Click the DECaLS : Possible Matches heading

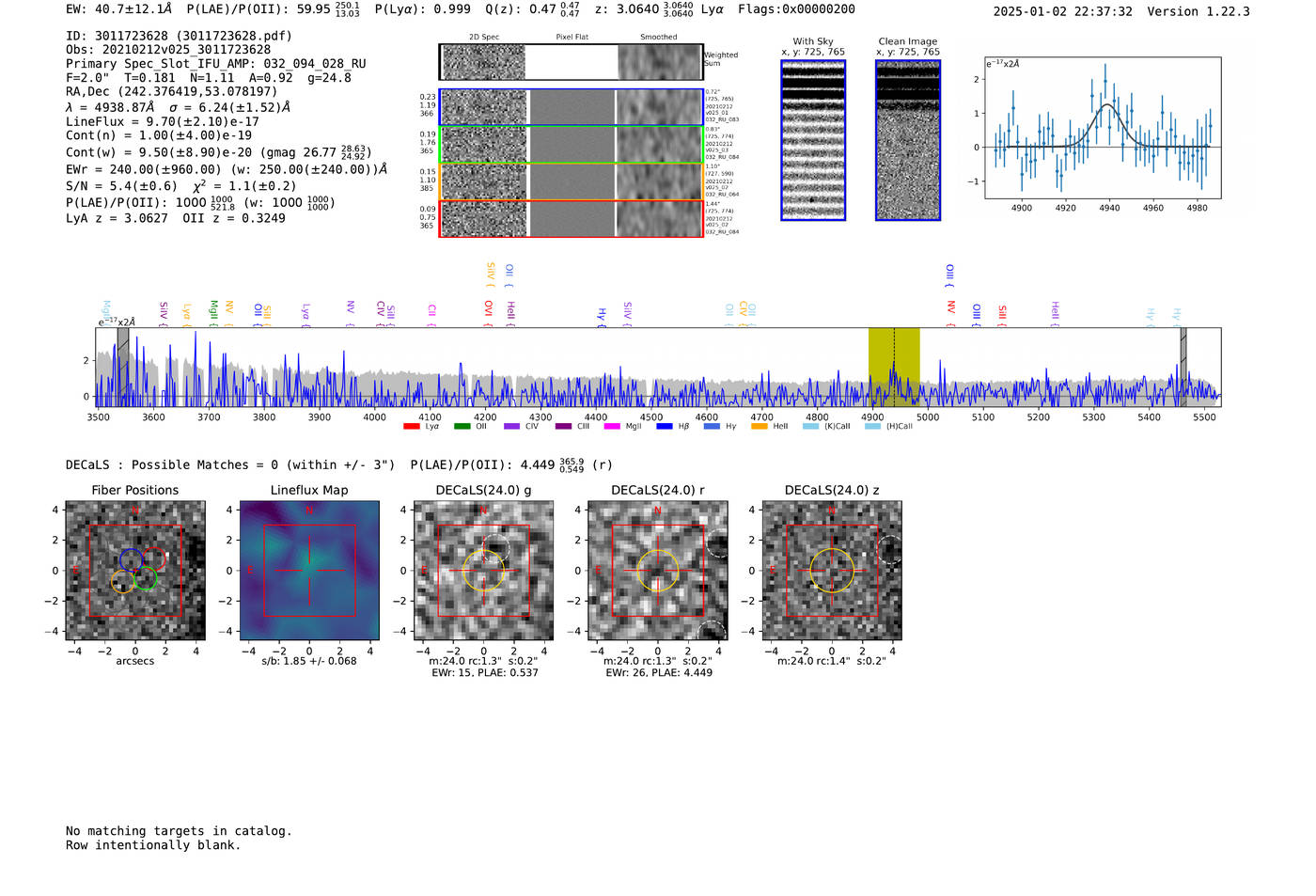coord(230,465)
